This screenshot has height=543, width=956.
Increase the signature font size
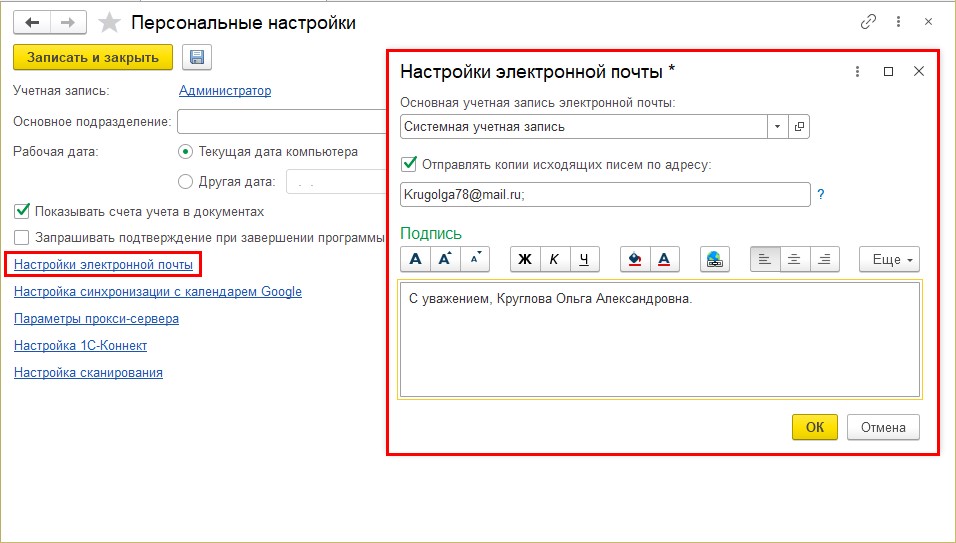point(445,259)
